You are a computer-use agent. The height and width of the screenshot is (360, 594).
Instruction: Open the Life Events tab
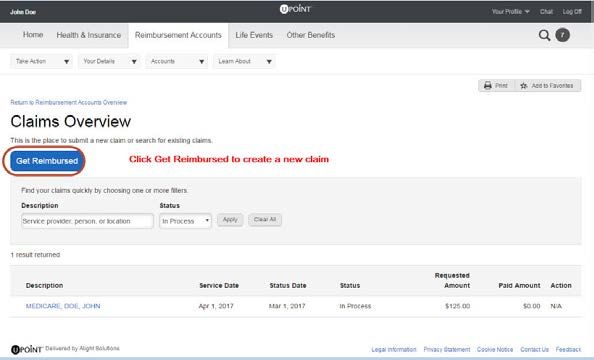click(254, 35)
